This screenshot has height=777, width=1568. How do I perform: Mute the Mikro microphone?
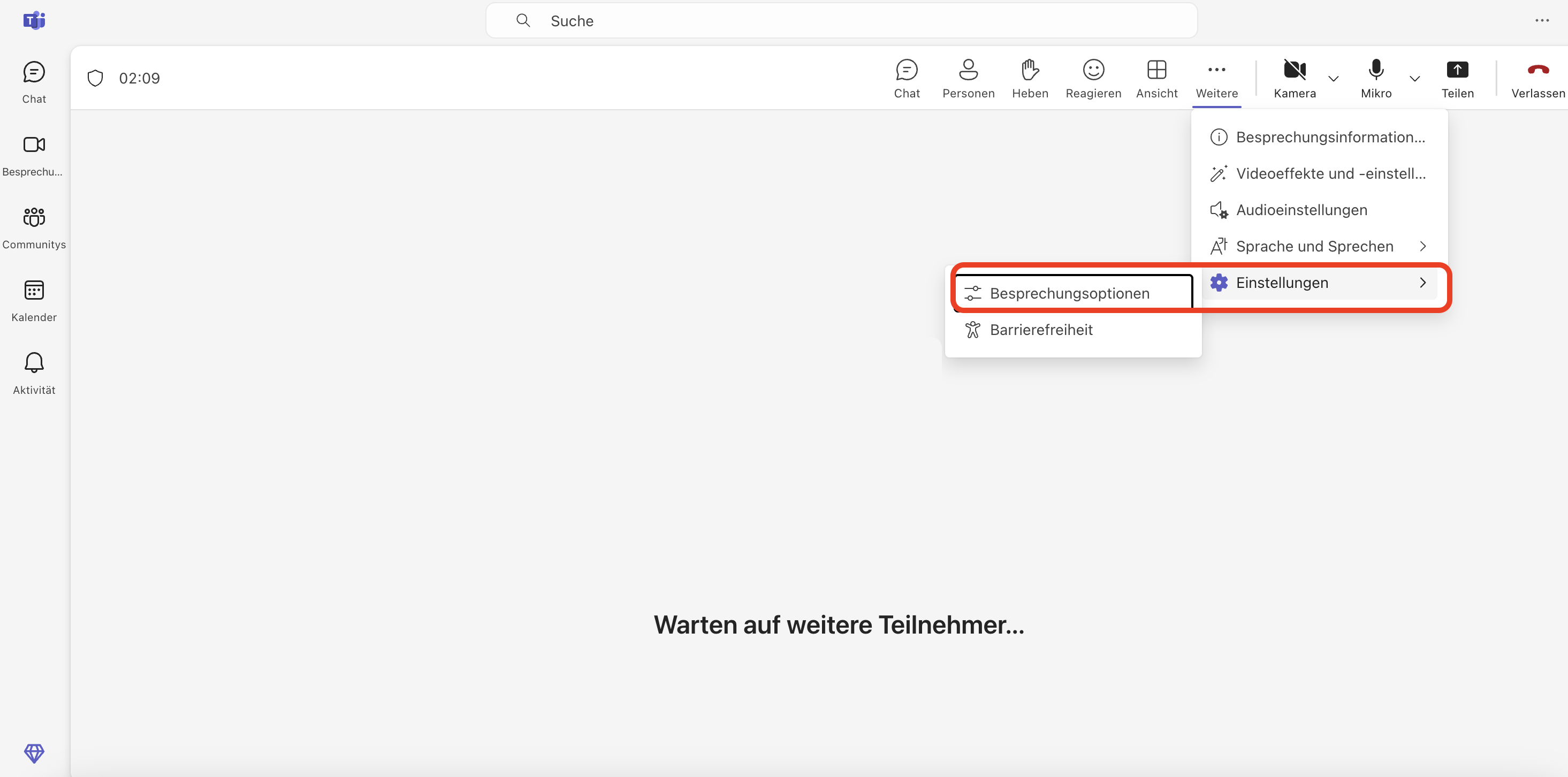1376,78
